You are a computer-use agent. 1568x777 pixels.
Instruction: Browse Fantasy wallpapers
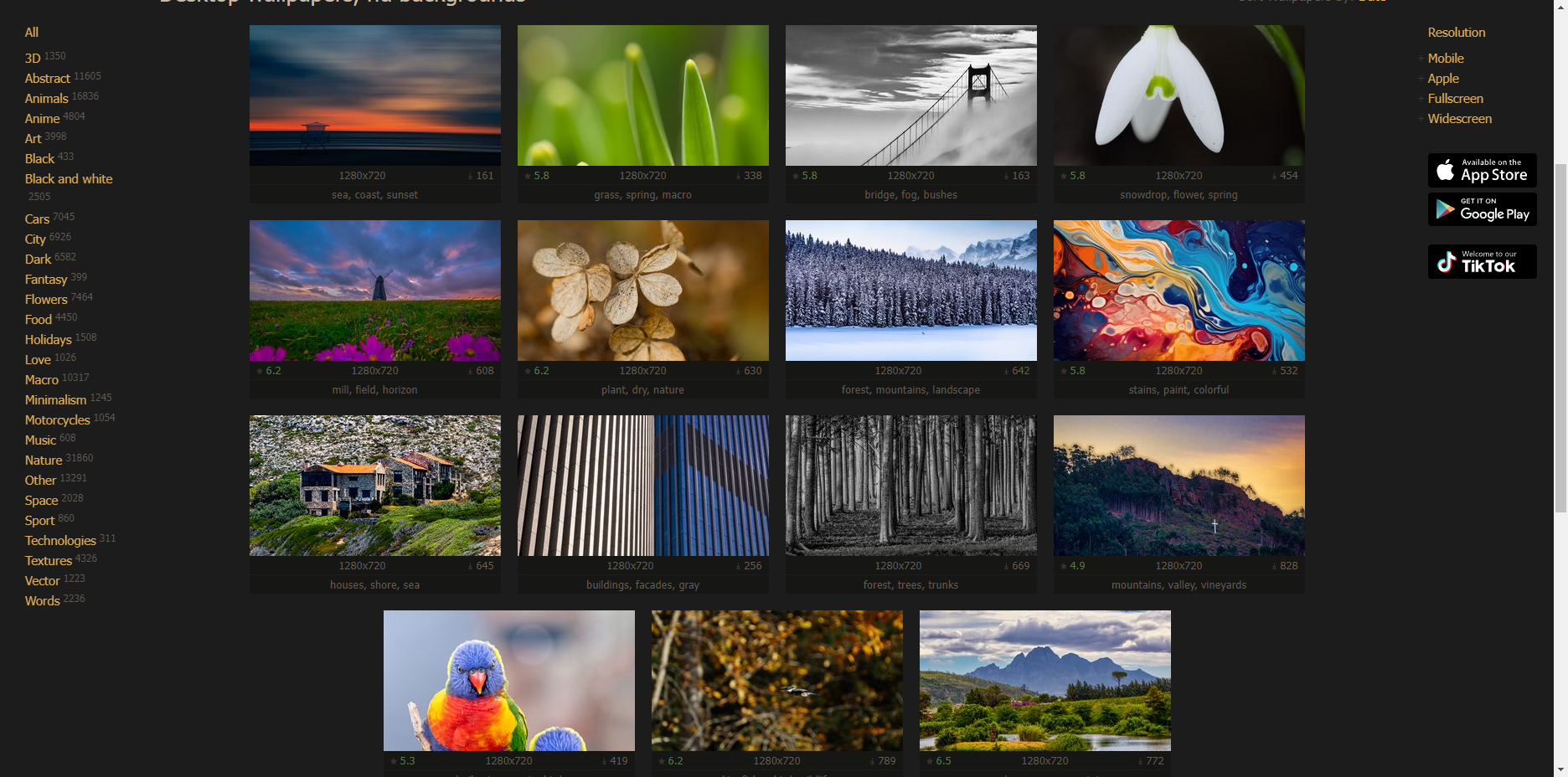(x=46, y=280)
